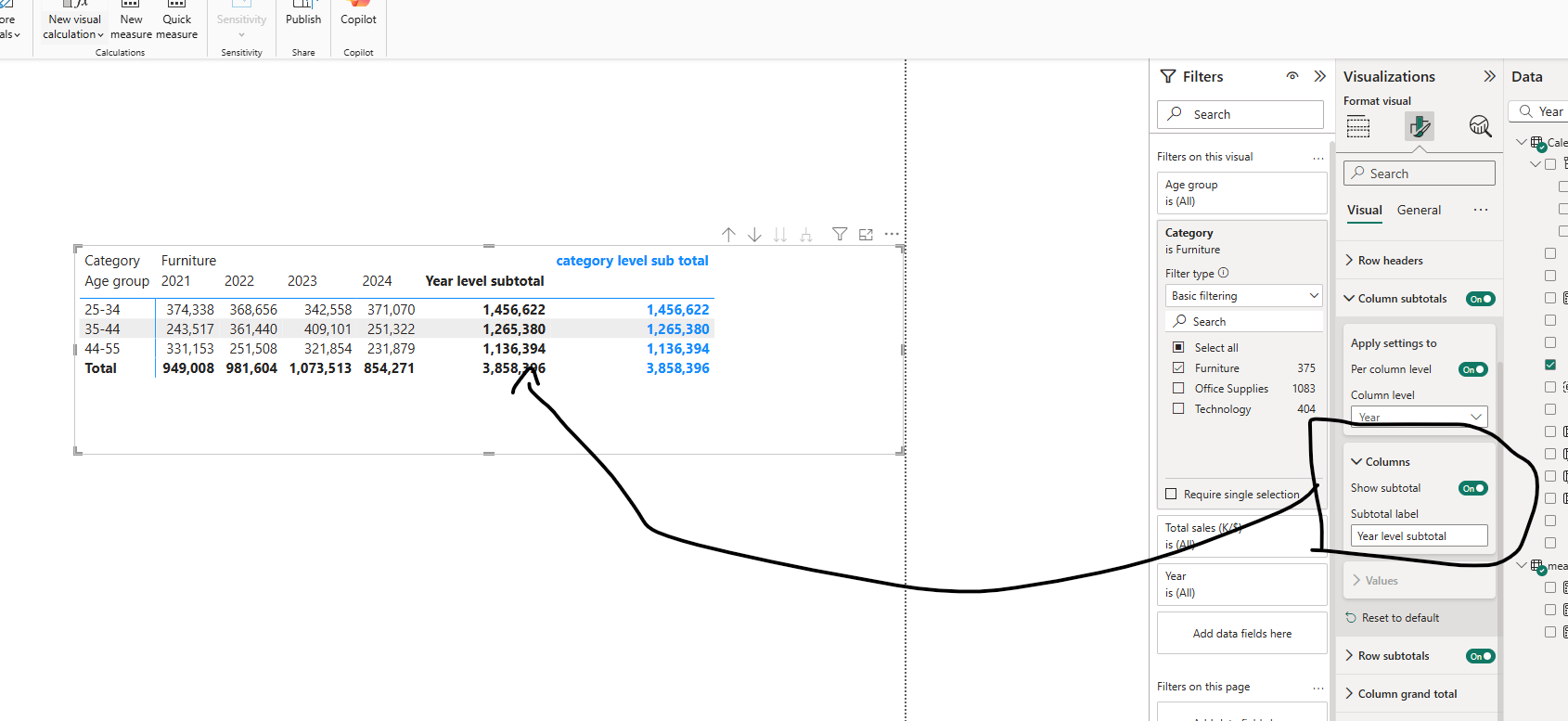Open matrix visual in Focus mode

click(866, 235)
